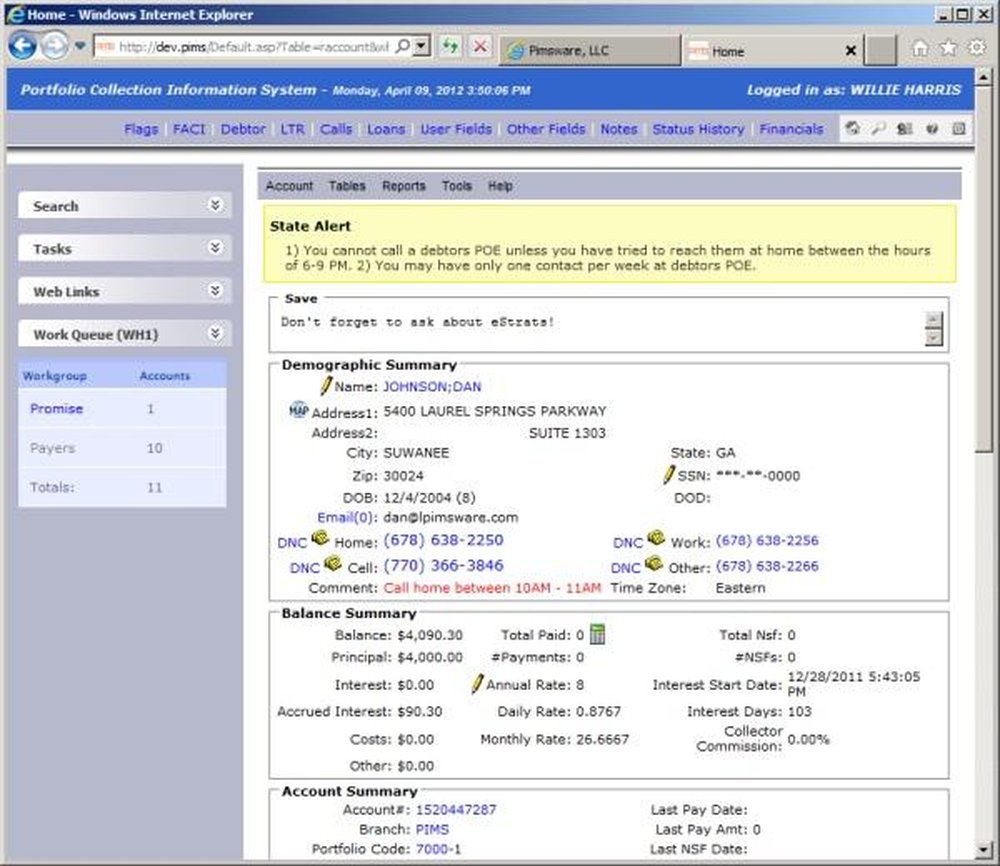Click the magnifier search icon in PIMS toolbar
1000x866 pixels.
click(879, 128)
